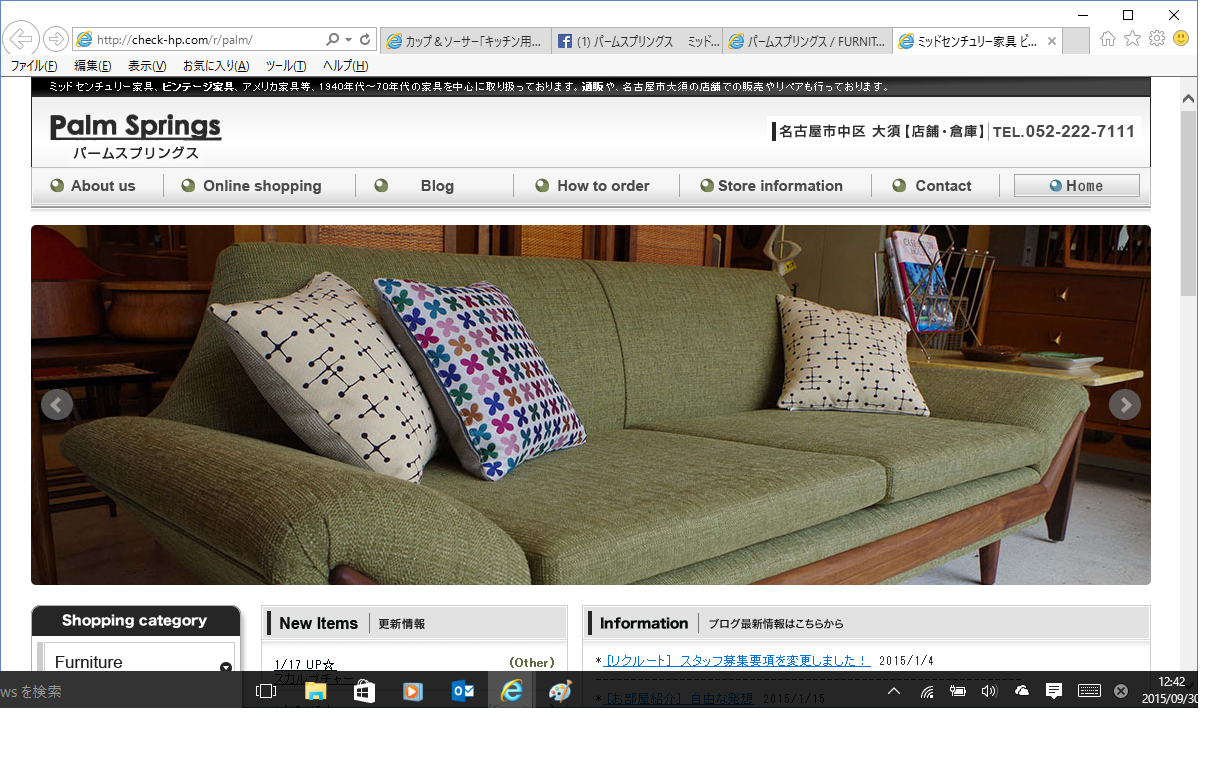
Task: Click the Home button in site navigation
Action: click(x=1076, y=186)
